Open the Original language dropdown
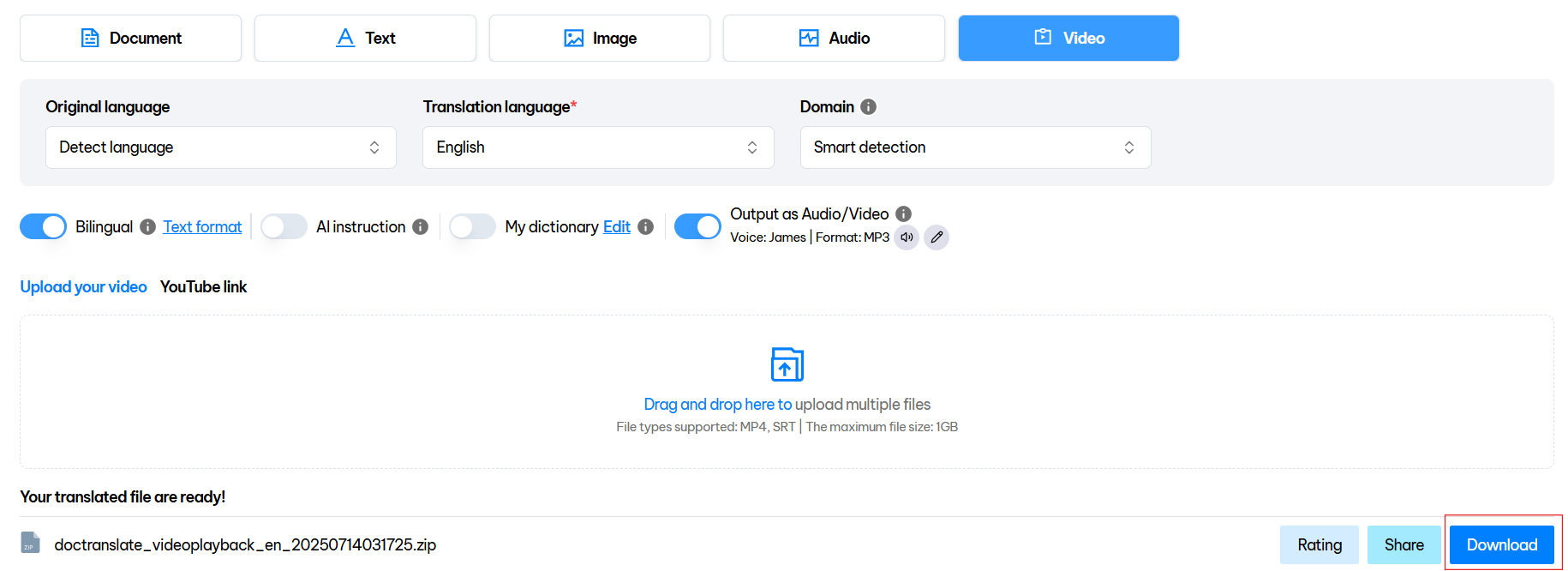The width and height of the screenshot is (1568, 571). [x=220, y=147]
